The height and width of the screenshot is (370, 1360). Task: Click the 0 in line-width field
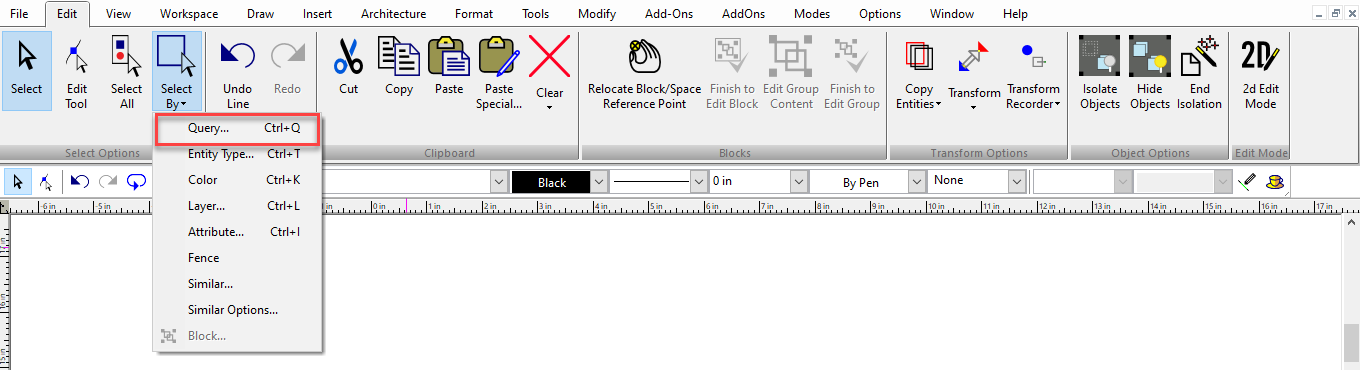pos(749,183)
